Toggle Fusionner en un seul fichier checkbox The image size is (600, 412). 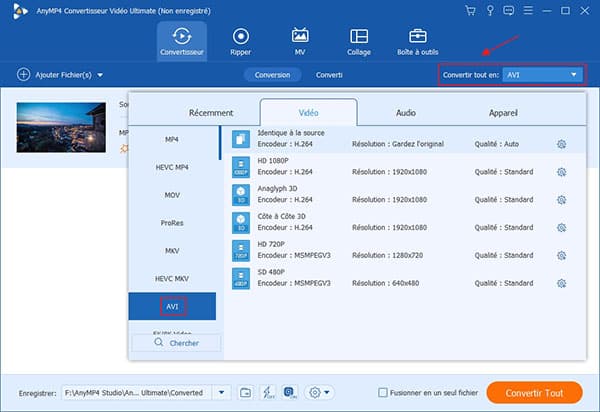(384, 392)
